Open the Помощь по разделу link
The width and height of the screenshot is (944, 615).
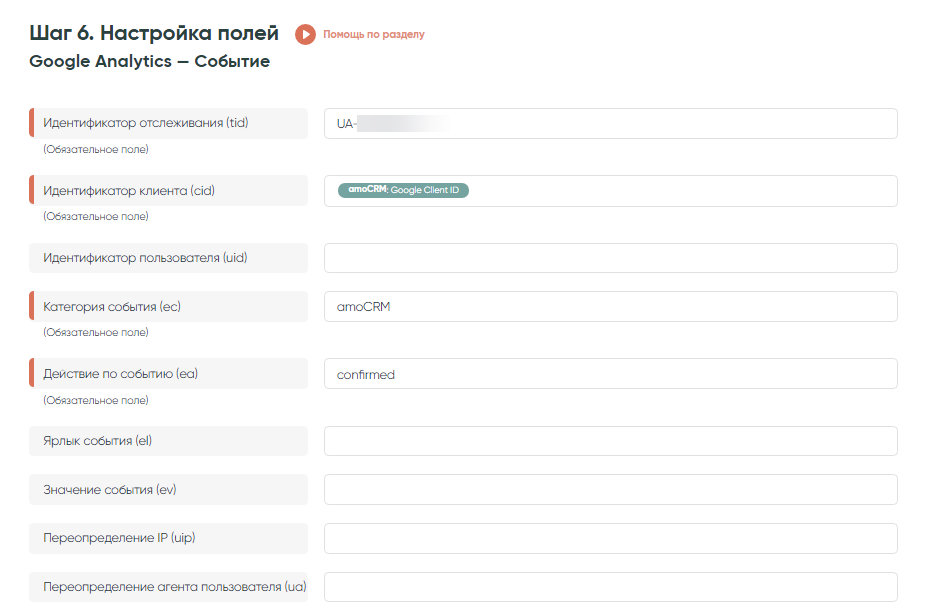point(374,34)
